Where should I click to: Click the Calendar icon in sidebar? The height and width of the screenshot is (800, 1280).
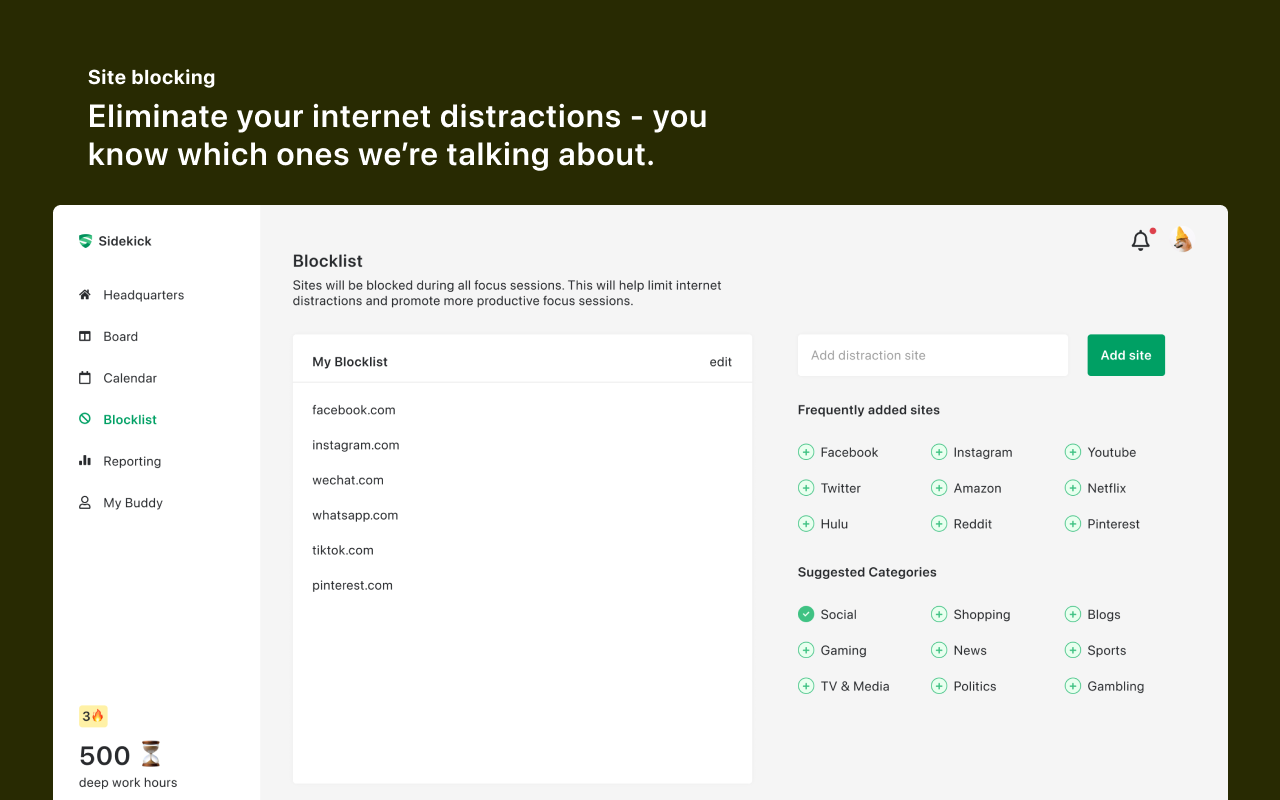[x=85, y=378]
